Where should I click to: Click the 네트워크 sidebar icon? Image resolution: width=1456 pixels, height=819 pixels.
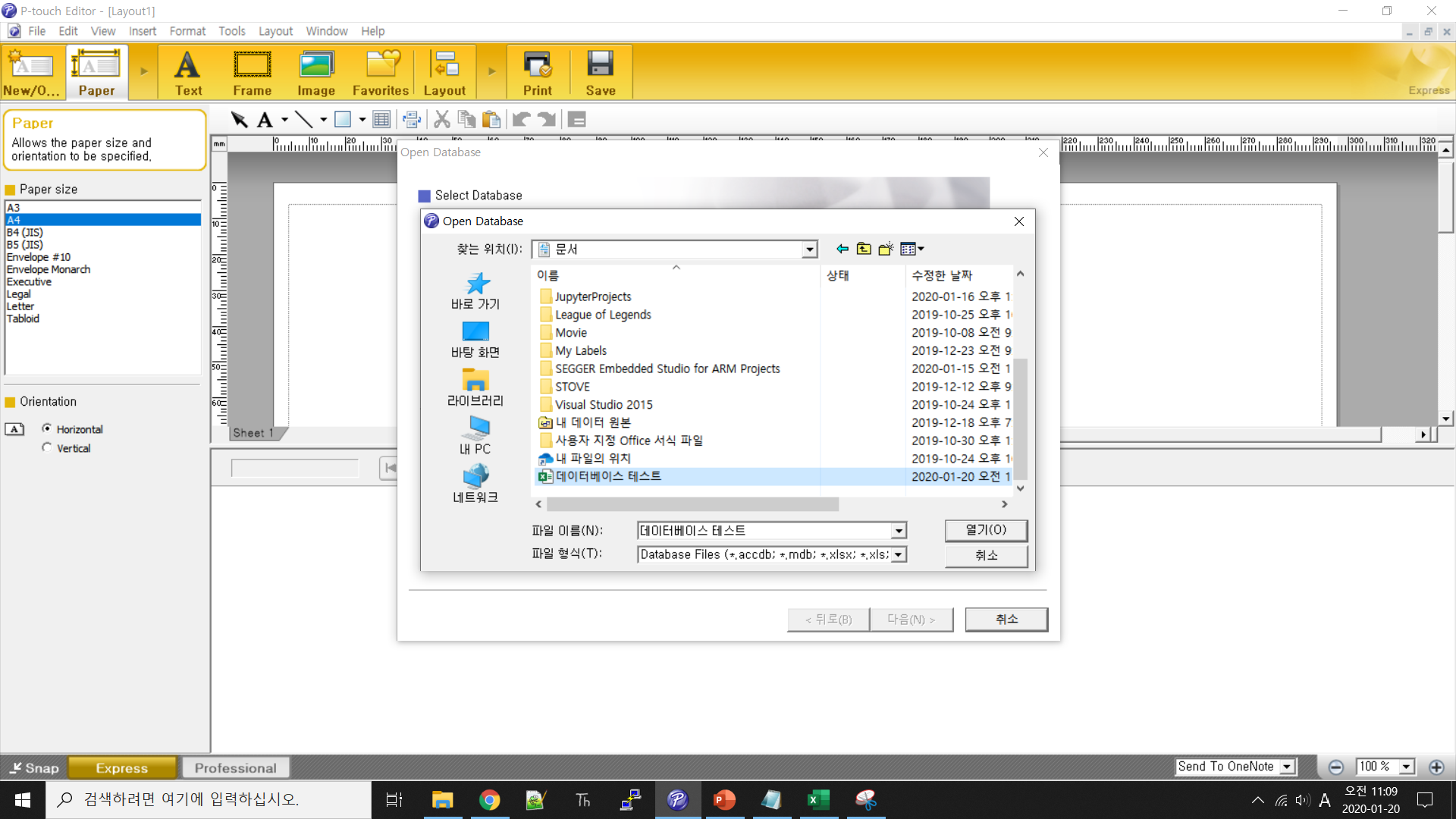[x=475, y=483]
